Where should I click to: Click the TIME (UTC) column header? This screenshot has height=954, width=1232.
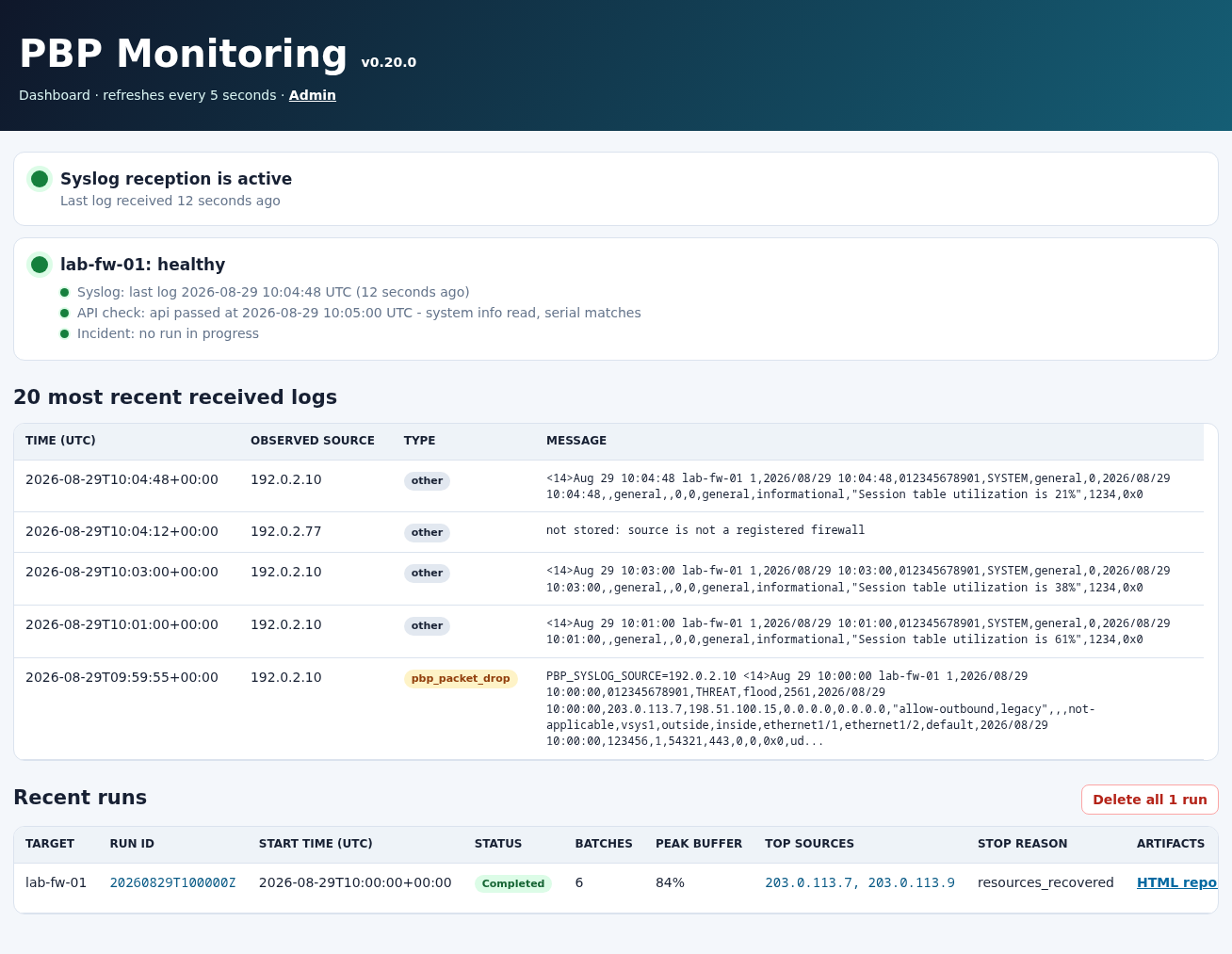coord(60,441)
